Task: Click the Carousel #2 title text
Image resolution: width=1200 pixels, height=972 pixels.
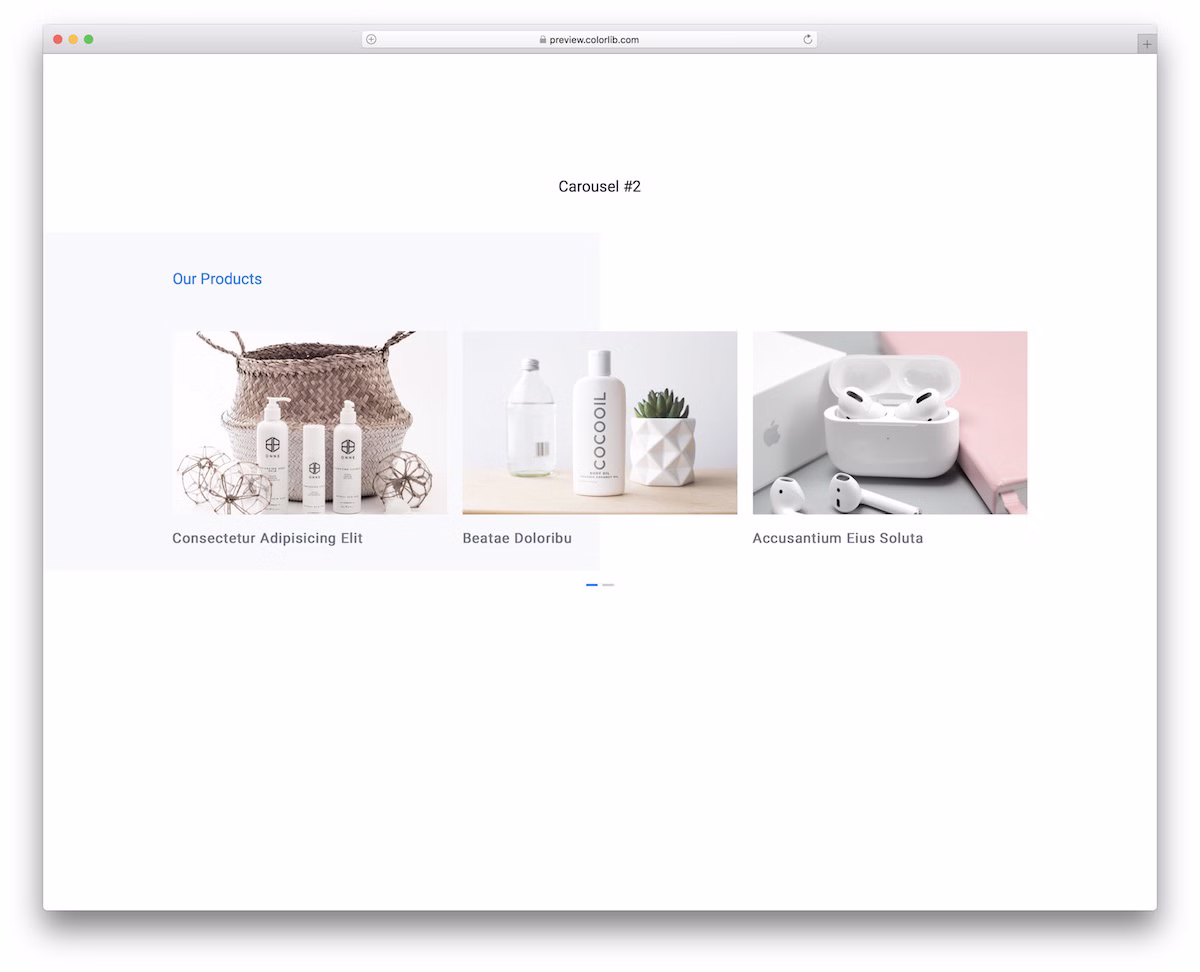Action: pos(599,186)
